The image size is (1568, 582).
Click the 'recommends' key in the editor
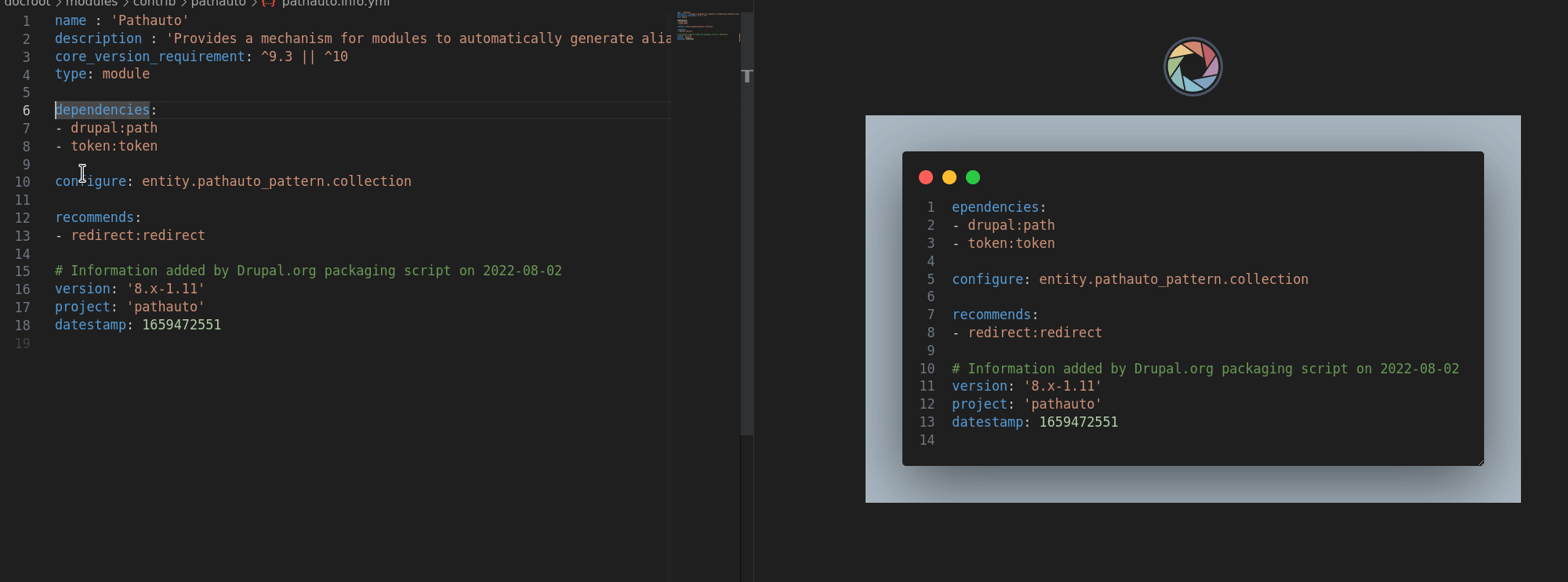[95, 217]
